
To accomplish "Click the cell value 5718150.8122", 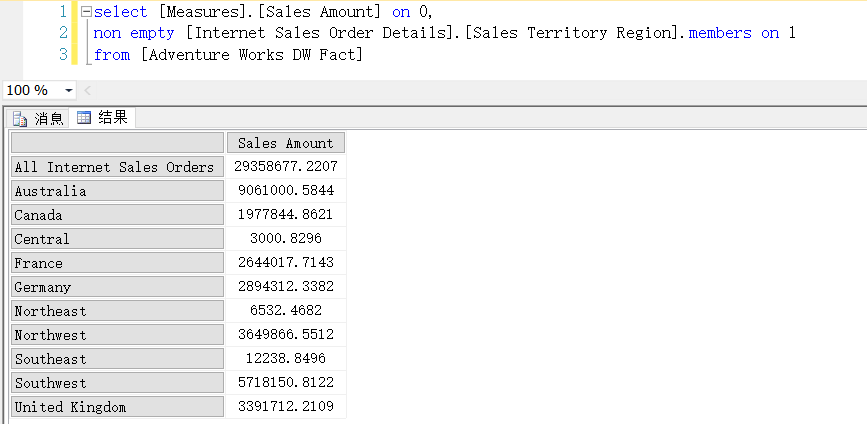I will pos(286,383).
